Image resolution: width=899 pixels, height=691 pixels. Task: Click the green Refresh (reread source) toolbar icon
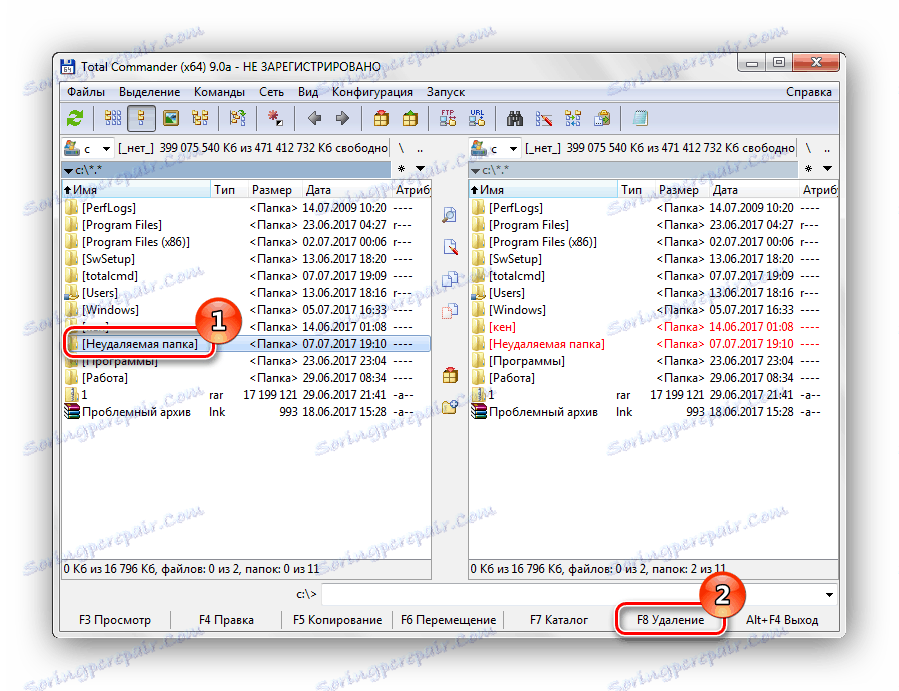pyautogui.click(x=75, y=118)
